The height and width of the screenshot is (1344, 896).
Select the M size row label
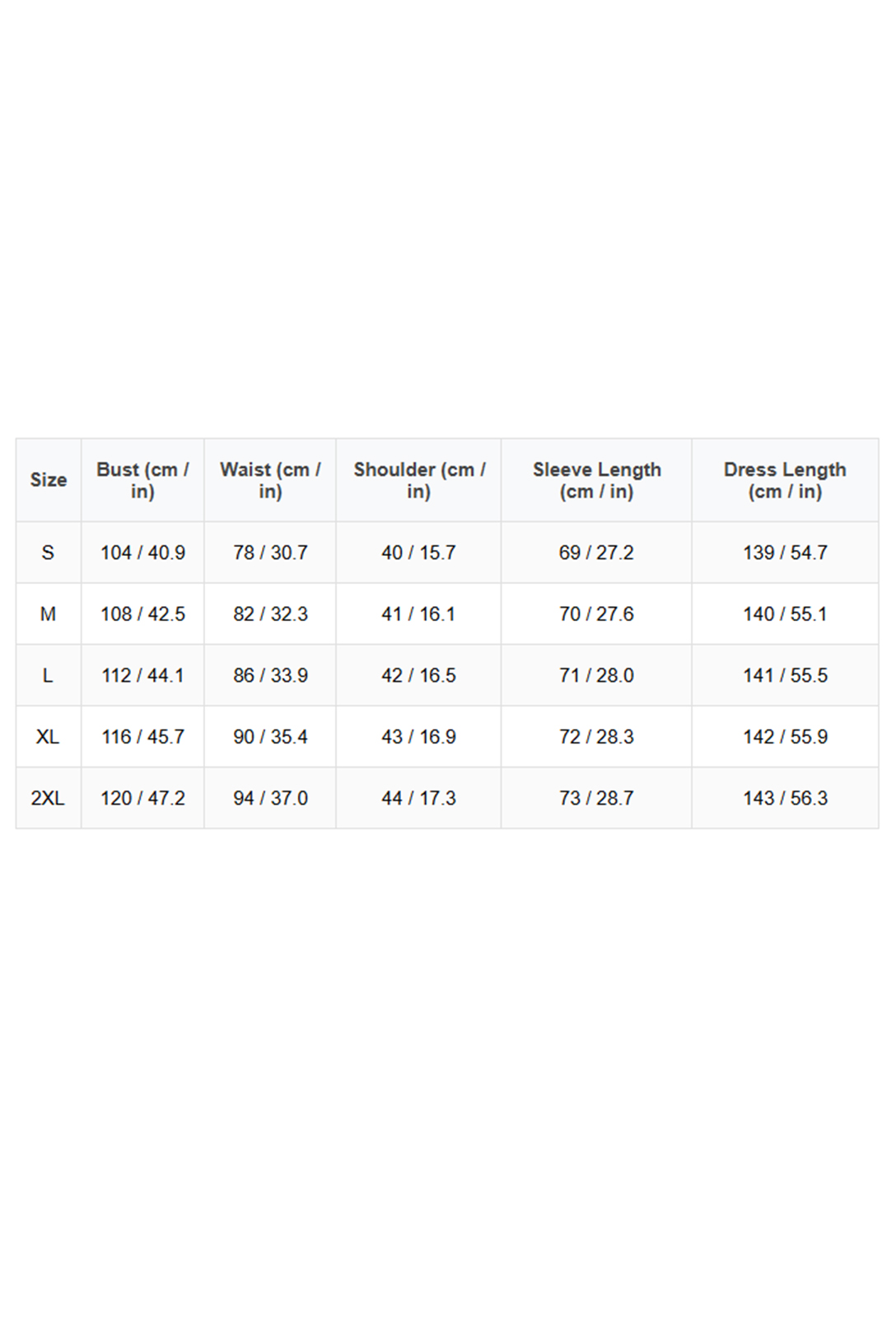(x=48, y=614)
